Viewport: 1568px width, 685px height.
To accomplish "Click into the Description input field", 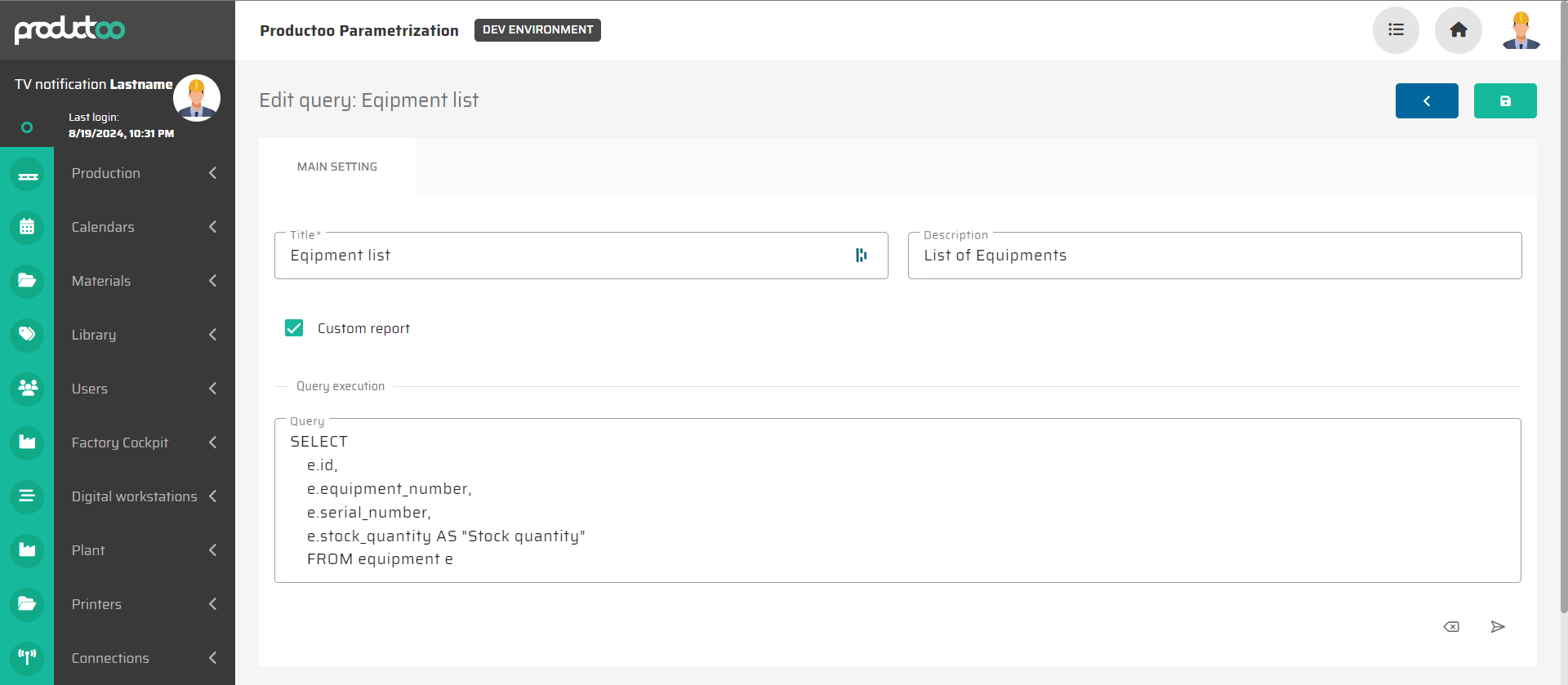I will 1214,256.
